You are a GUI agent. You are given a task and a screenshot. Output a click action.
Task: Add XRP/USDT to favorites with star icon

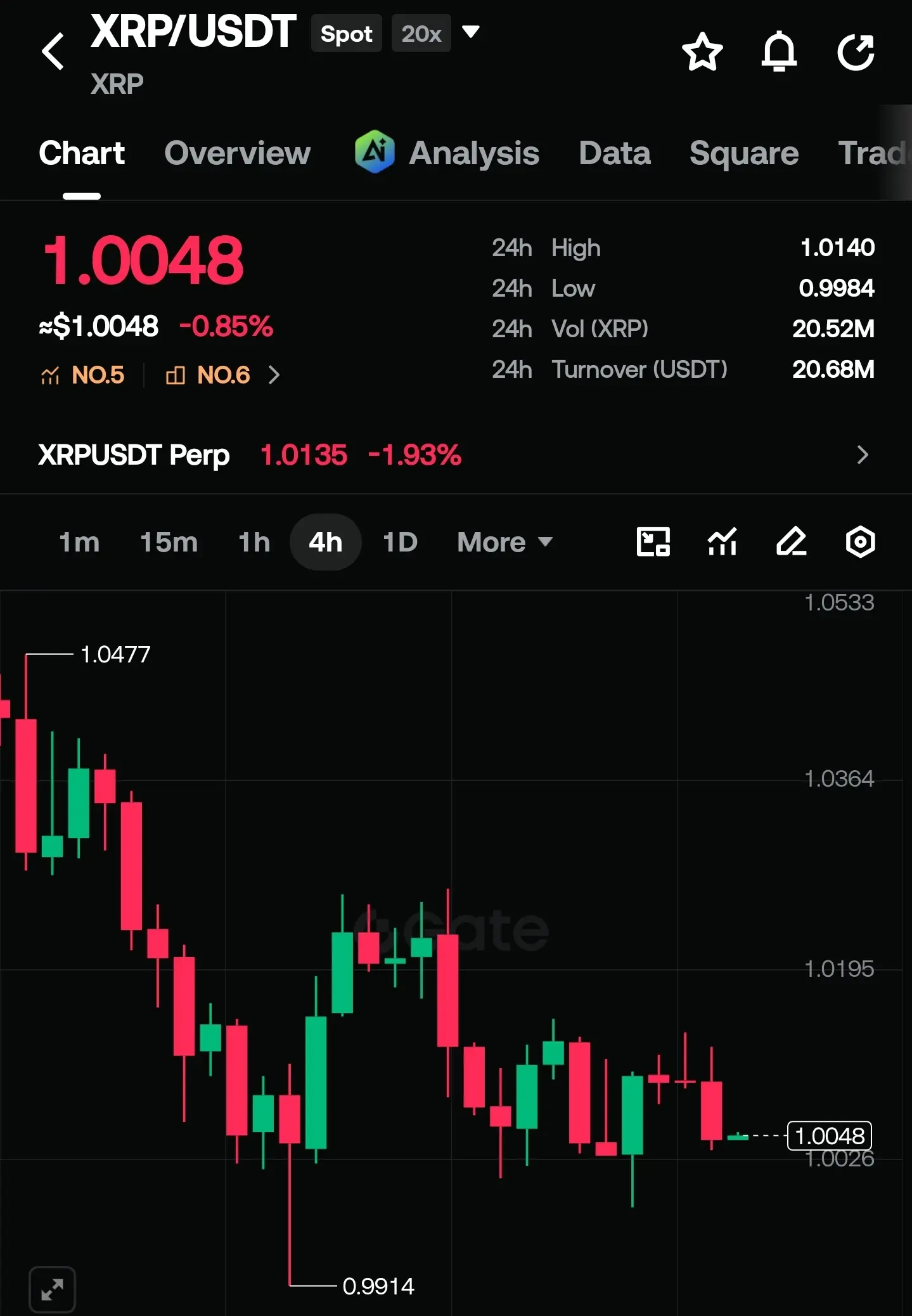coord(702,51)
